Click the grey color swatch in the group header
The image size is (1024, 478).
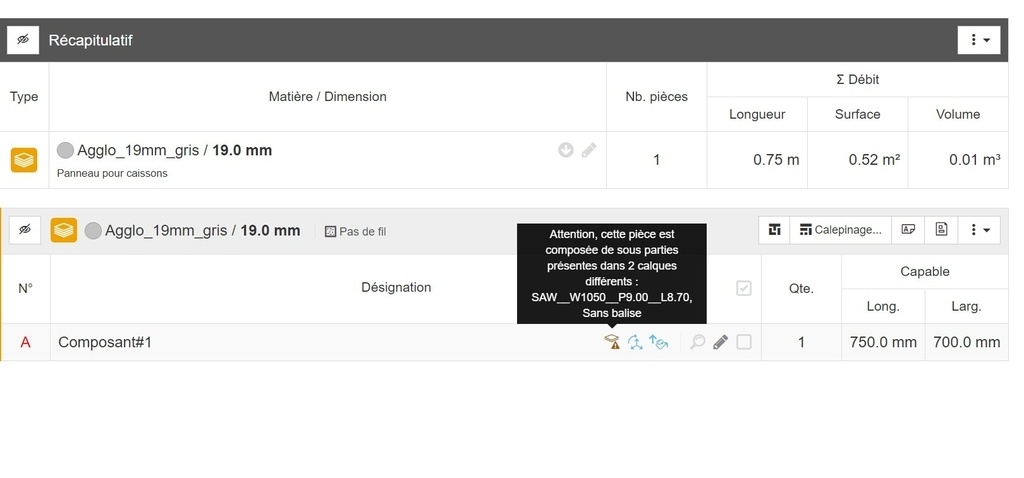click(93, 231)
